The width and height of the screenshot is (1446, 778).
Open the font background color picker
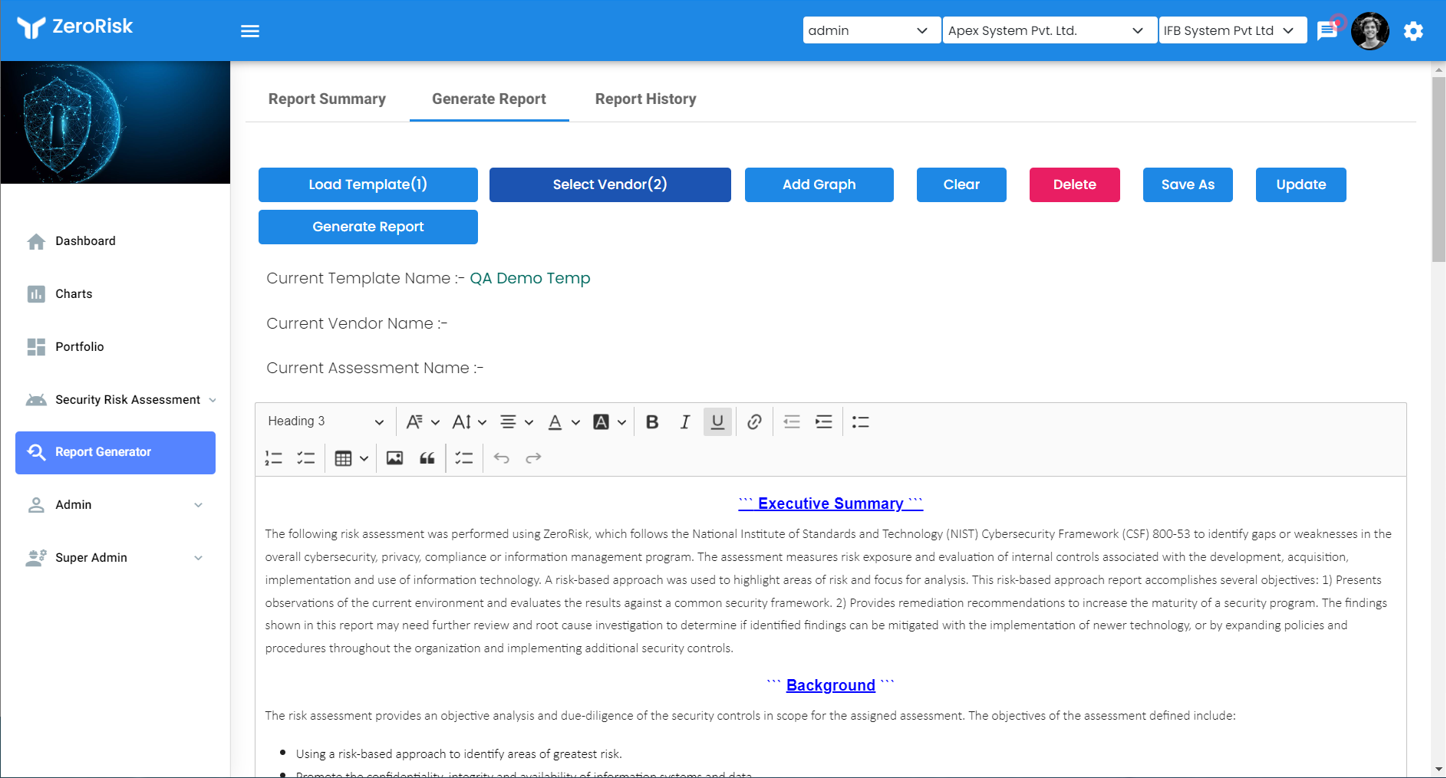609,422
